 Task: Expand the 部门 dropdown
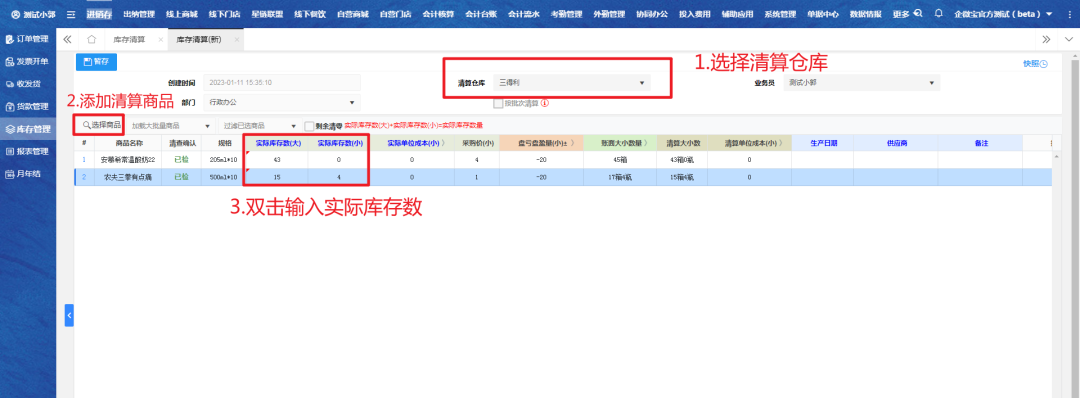pyautogui.click(x=282, y=102)
